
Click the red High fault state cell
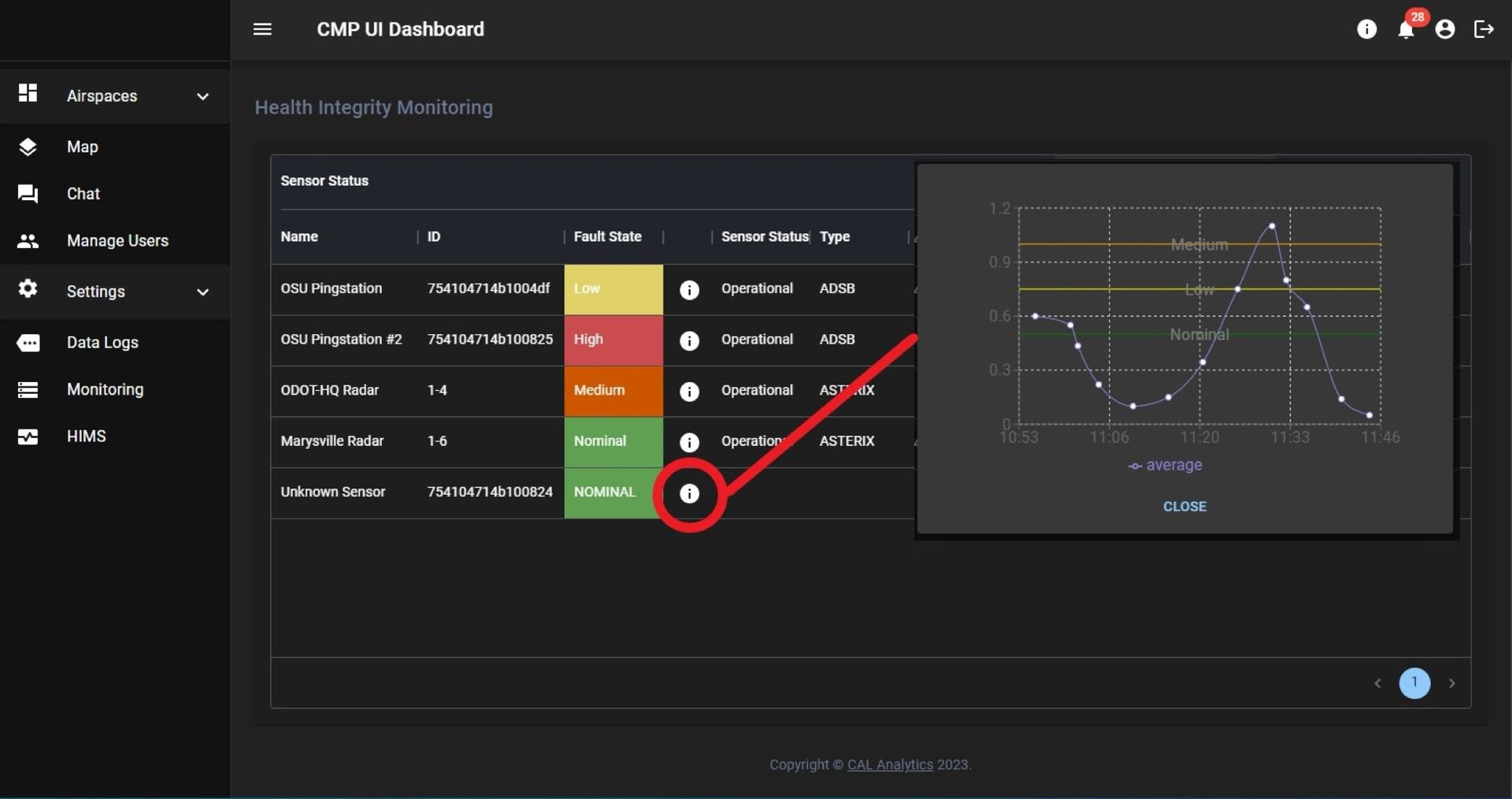point(613,340)
